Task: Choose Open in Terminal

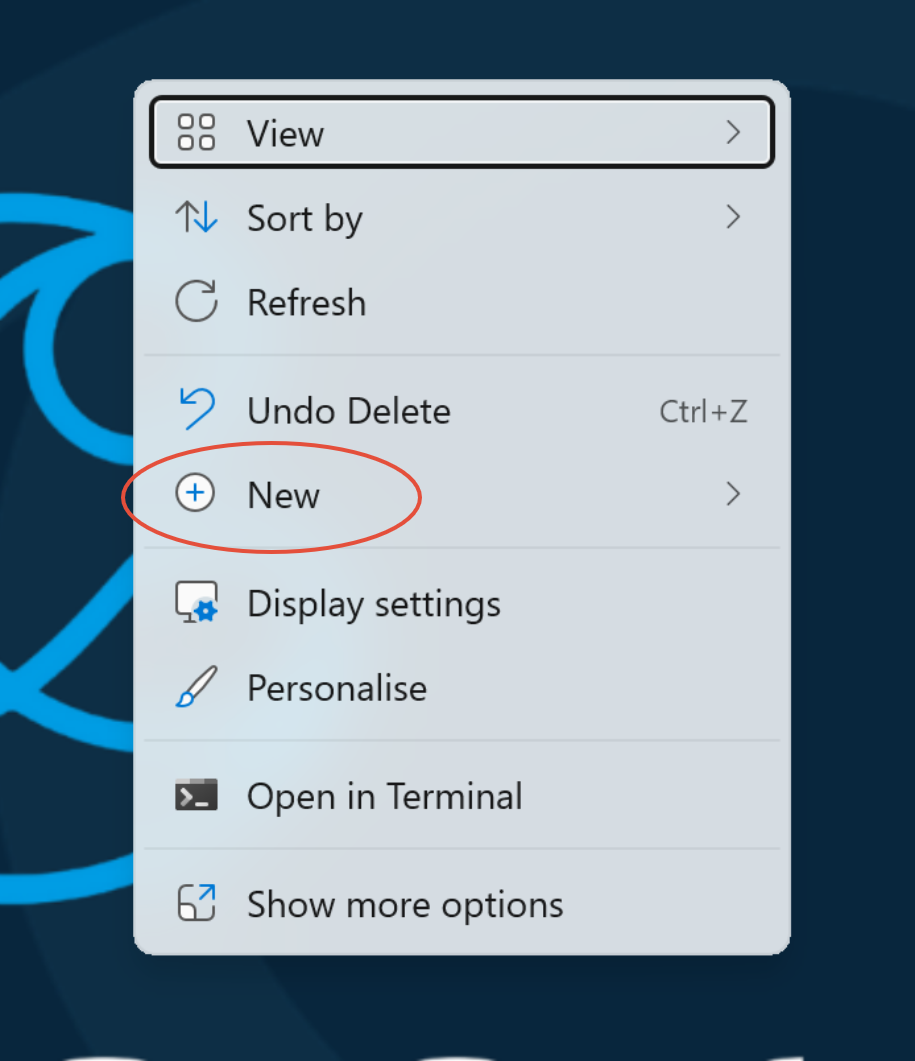Action: point(462,796)
